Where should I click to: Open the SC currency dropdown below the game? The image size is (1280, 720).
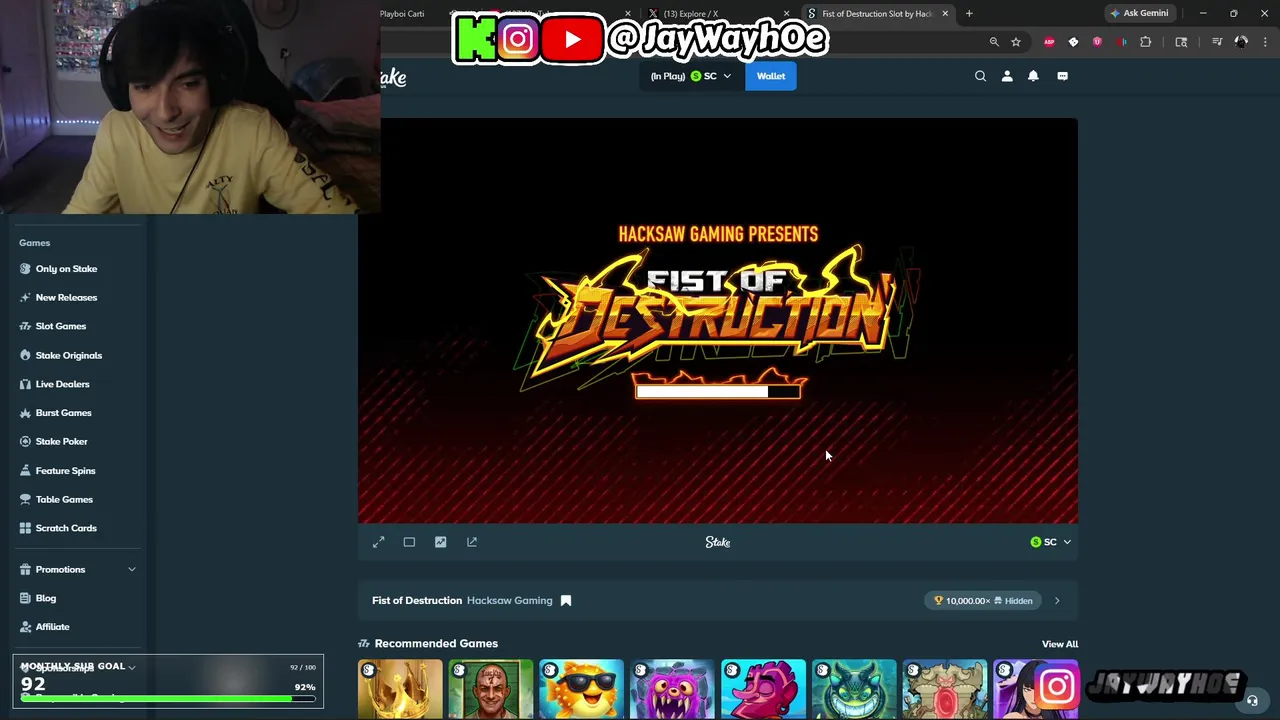(x=1050, y=542)
